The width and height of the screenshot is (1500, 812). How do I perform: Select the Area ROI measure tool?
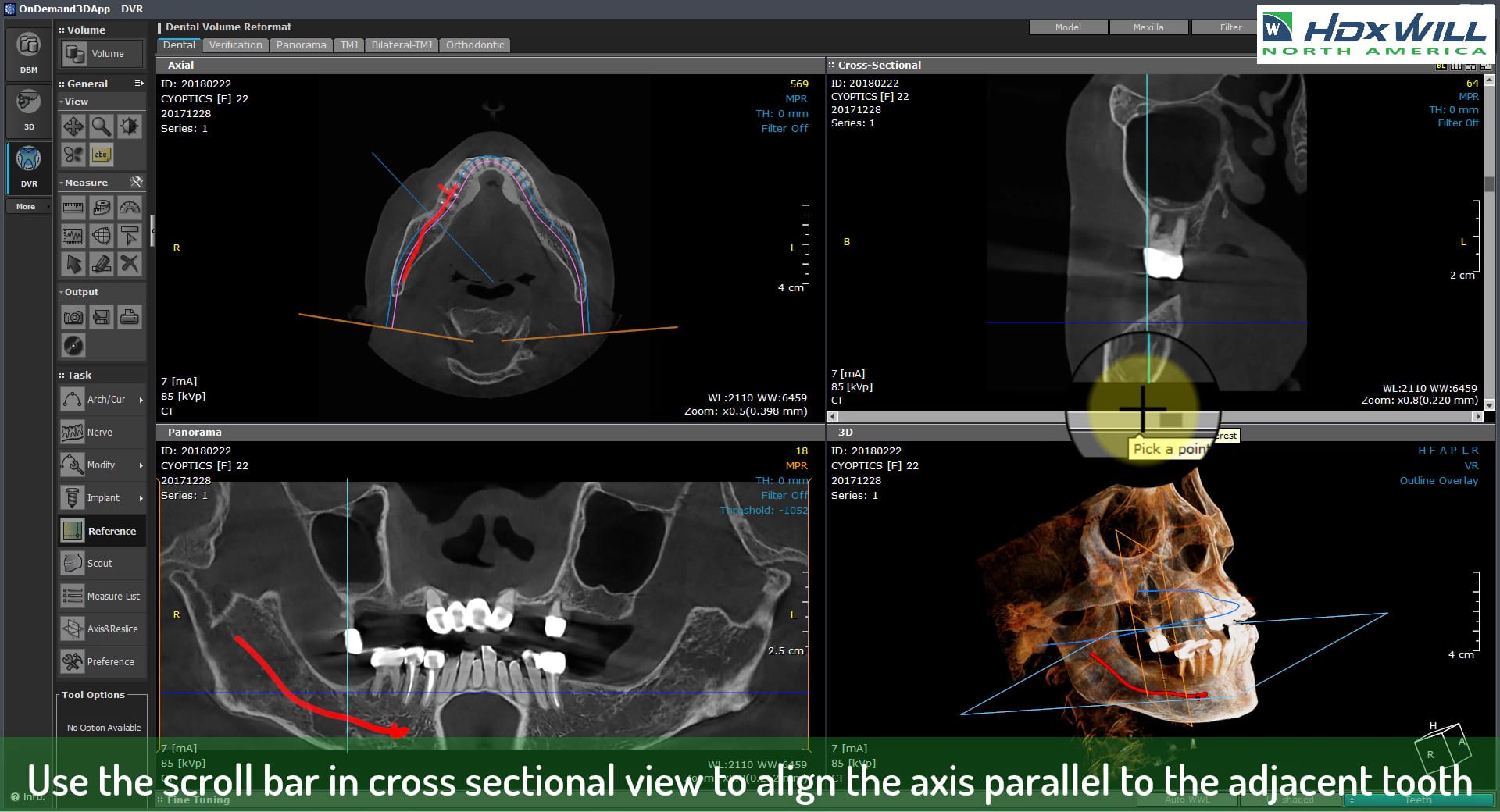click(x=102, y=236)
